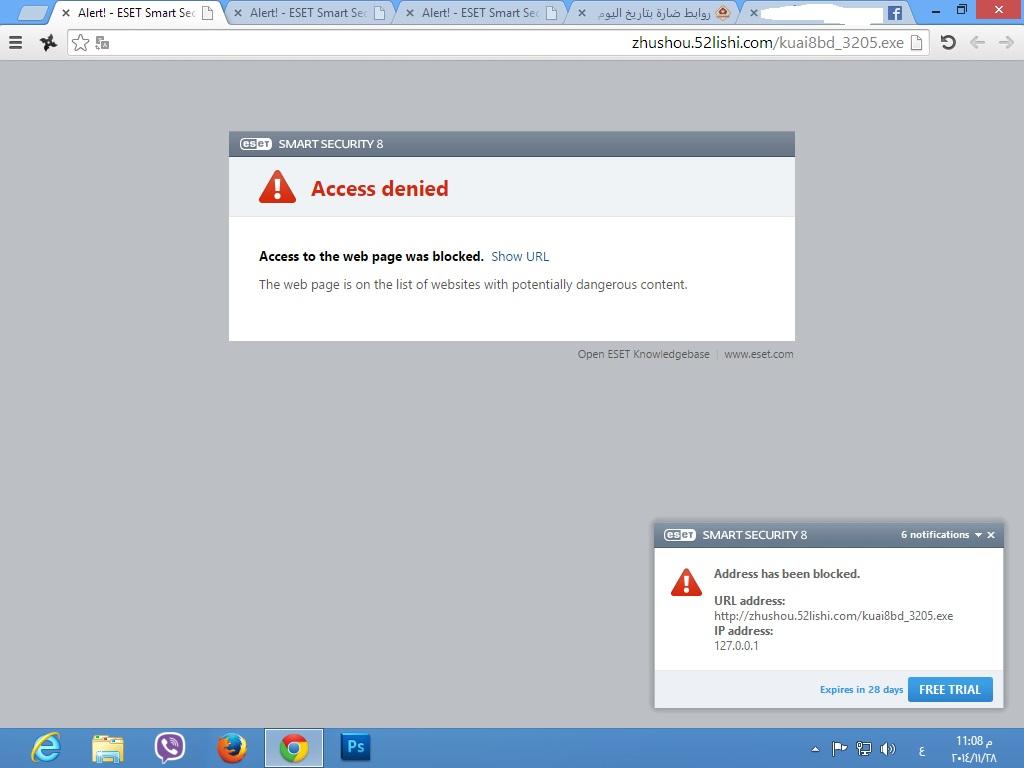Select the blocked URL text in notification
Image resolution: width=1024 pixels, height=768 pixels.
[833, 616]
